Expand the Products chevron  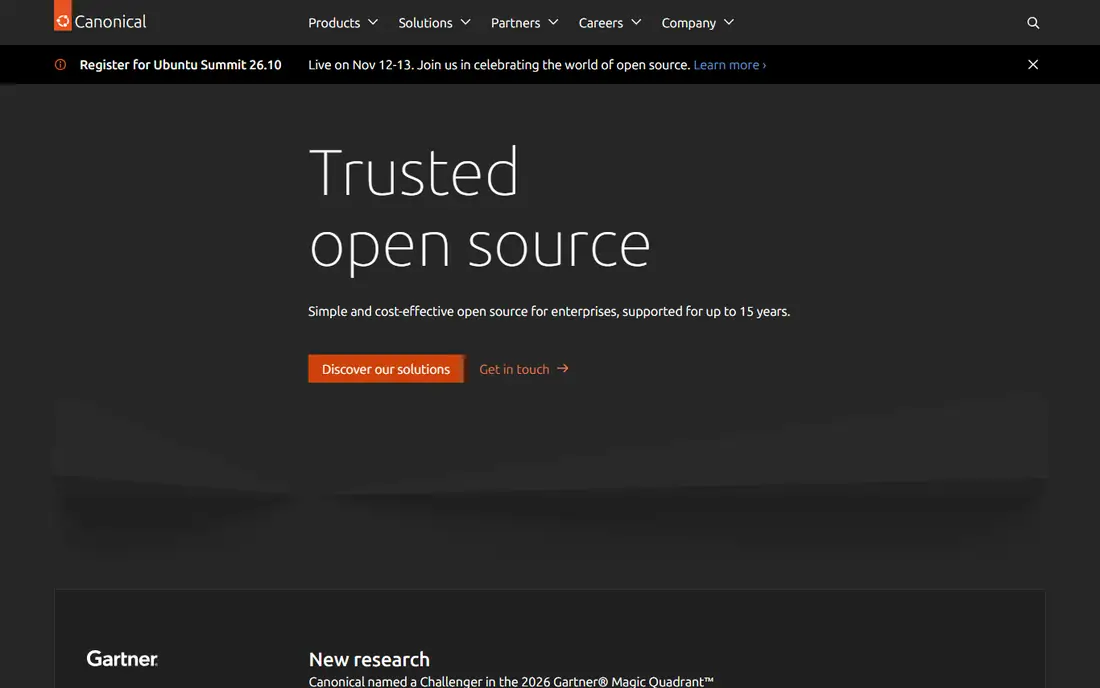click(x=373, y=22)
